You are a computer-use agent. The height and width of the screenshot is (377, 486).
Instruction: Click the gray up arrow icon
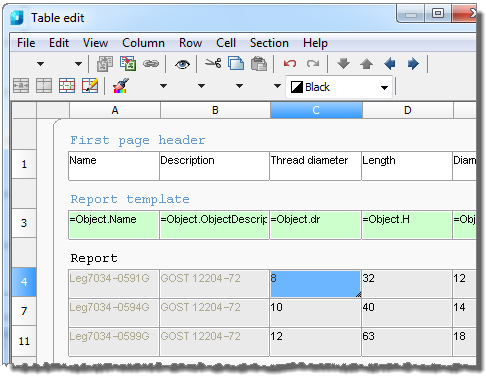click(x=366, y=63)
